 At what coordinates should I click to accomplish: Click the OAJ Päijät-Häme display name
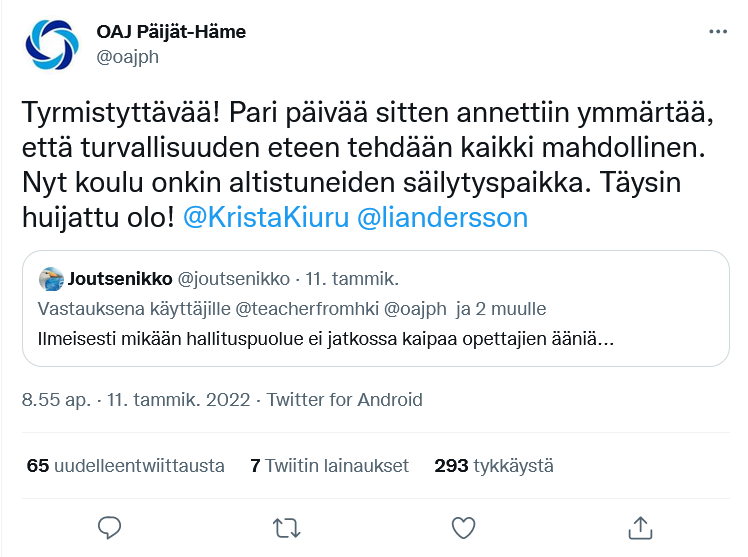(171, 32)
